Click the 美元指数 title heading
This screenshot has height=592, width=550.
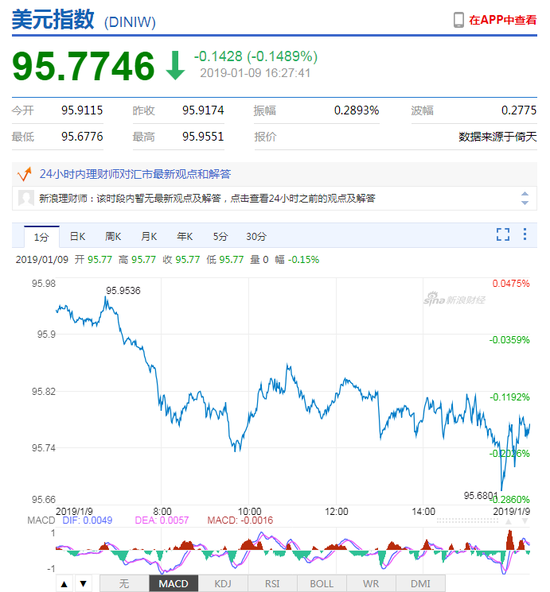pos(53,19)
